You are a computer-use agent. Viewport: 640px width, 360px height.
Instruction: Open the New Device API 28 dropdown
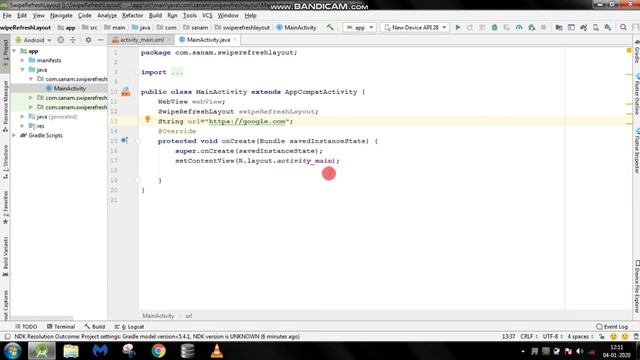pyautogui.click(x=415, y=27)
